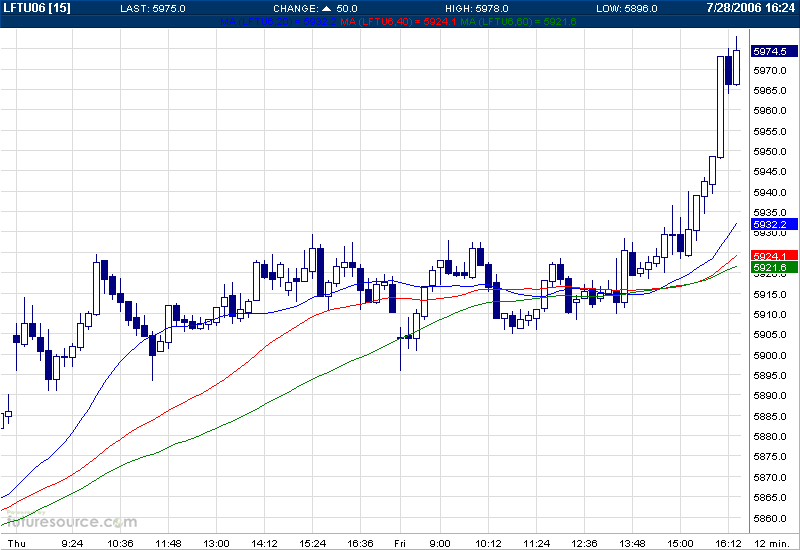Click the 5895.0 price axis label

coord(770,375)
